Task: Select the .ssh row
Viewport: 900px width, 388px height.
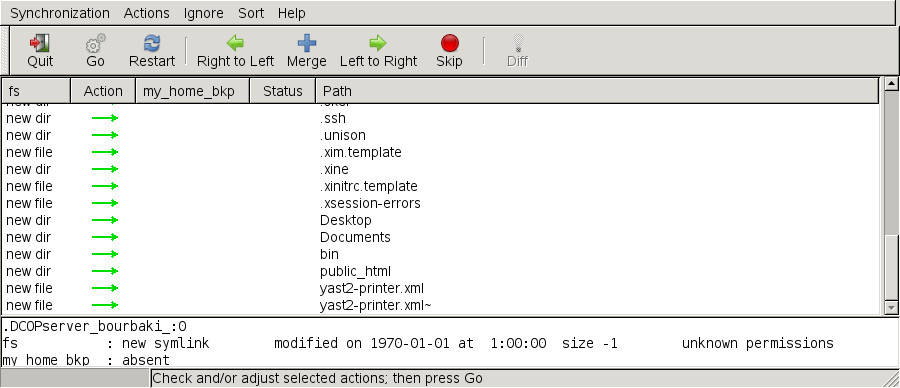Action: pos(440,119)
